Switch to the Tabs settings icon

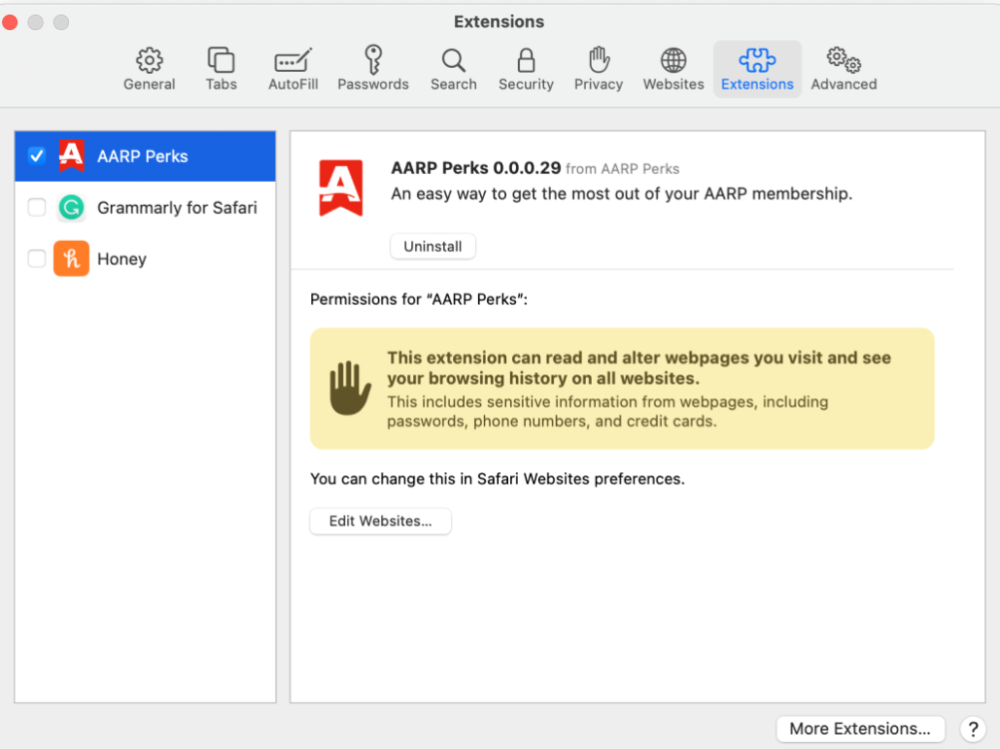tap(220, 67)
